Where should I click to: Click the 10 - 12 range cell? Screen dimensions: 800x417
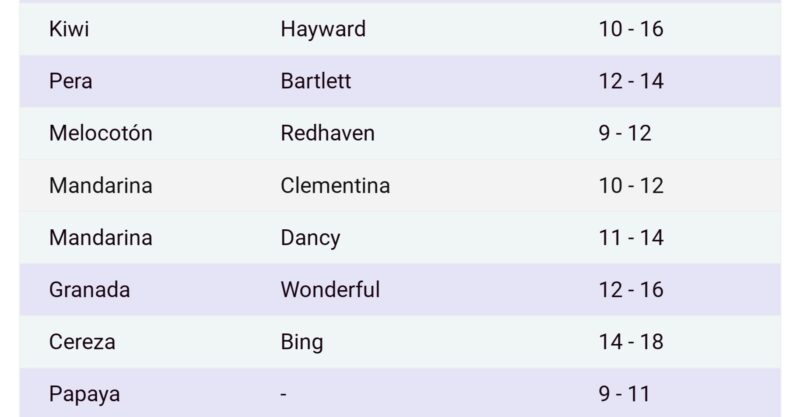[631, 186]
